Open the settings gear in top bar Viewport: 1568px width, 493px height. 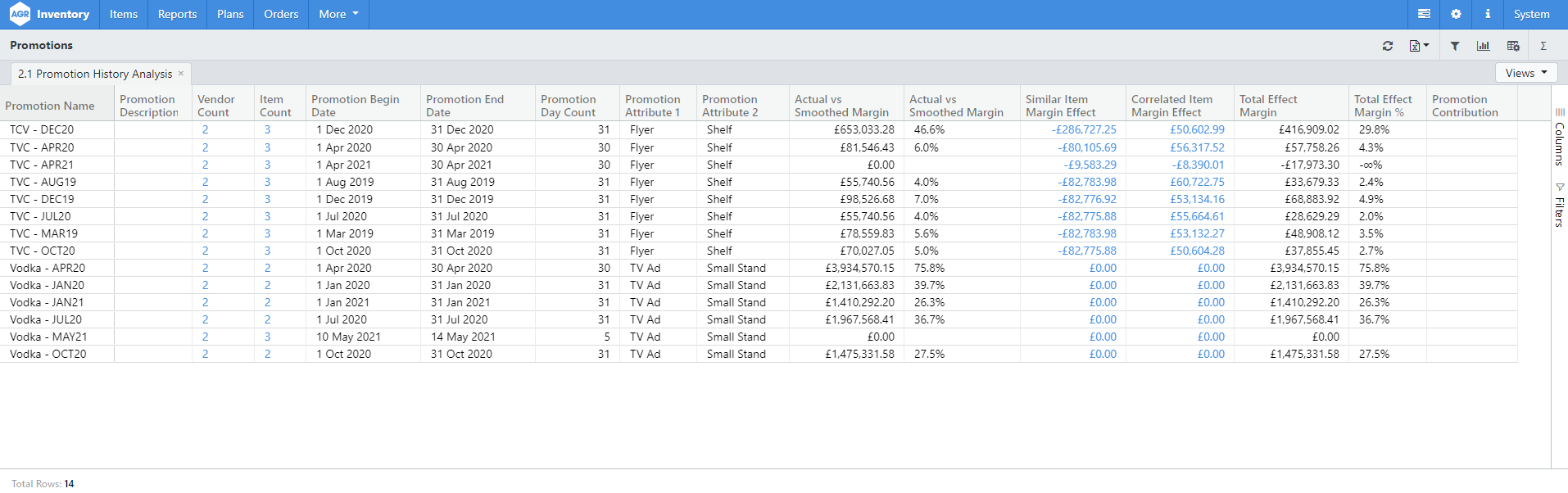pos(1456,14)
